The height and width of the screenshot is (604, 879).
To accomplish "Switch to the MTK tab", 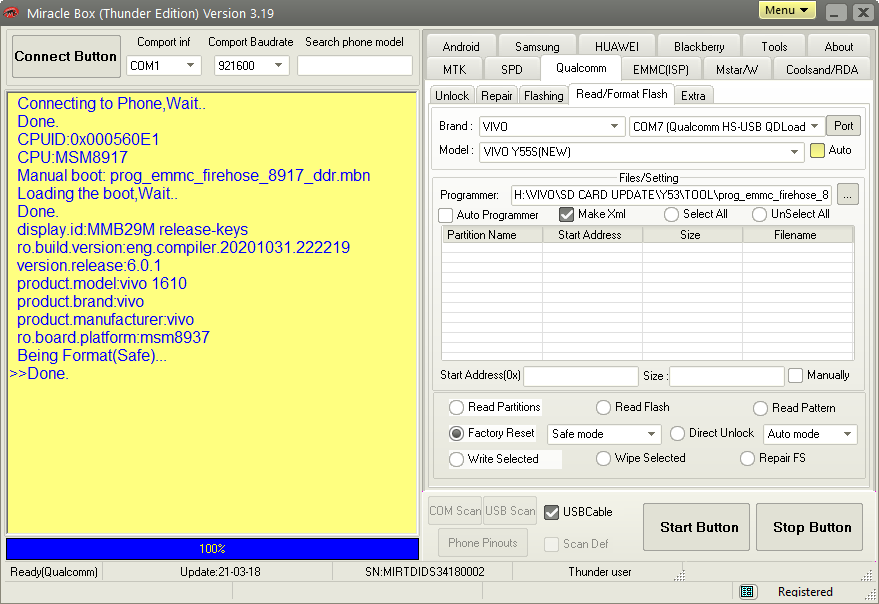I will pyautogui.click(x=454, y=70).
